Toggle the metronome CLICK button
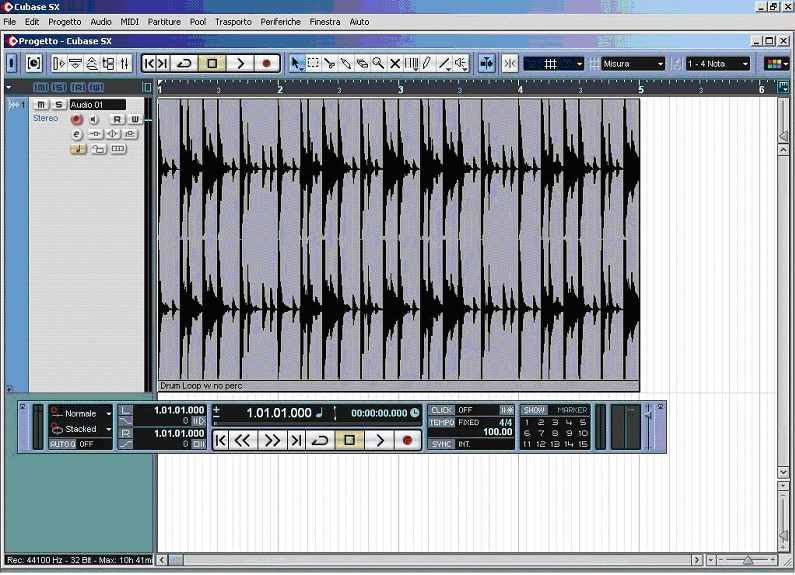 pyautogui.click(x=441, y=410)
